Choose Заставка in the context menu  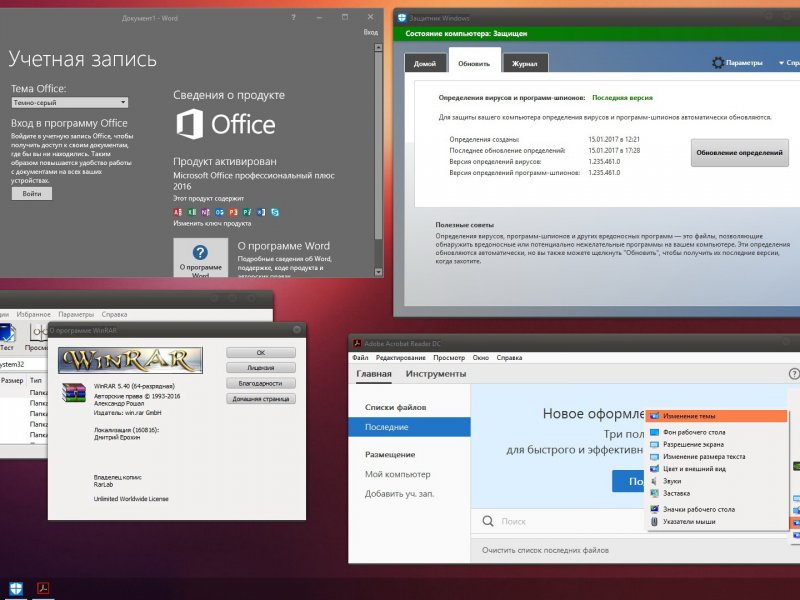(717, 493)
